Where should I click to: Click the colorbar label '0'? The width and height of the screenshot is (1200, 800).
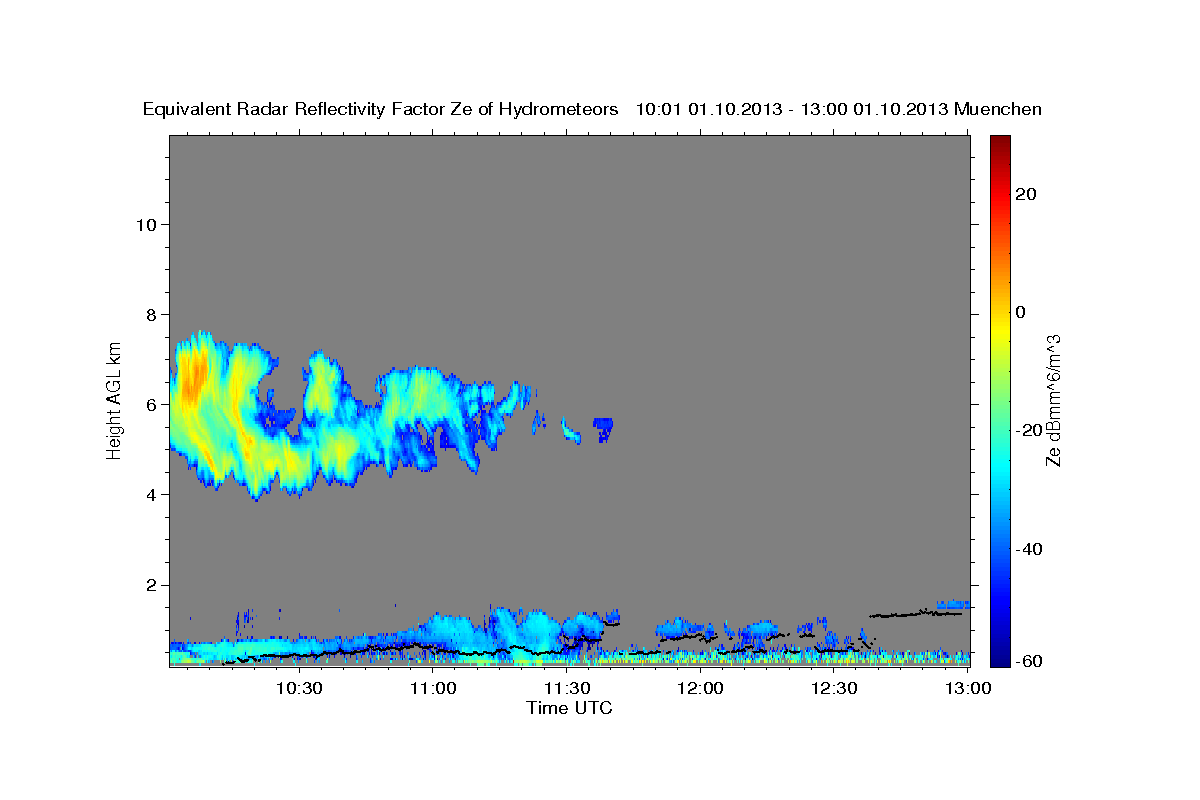pos(1020,312)
